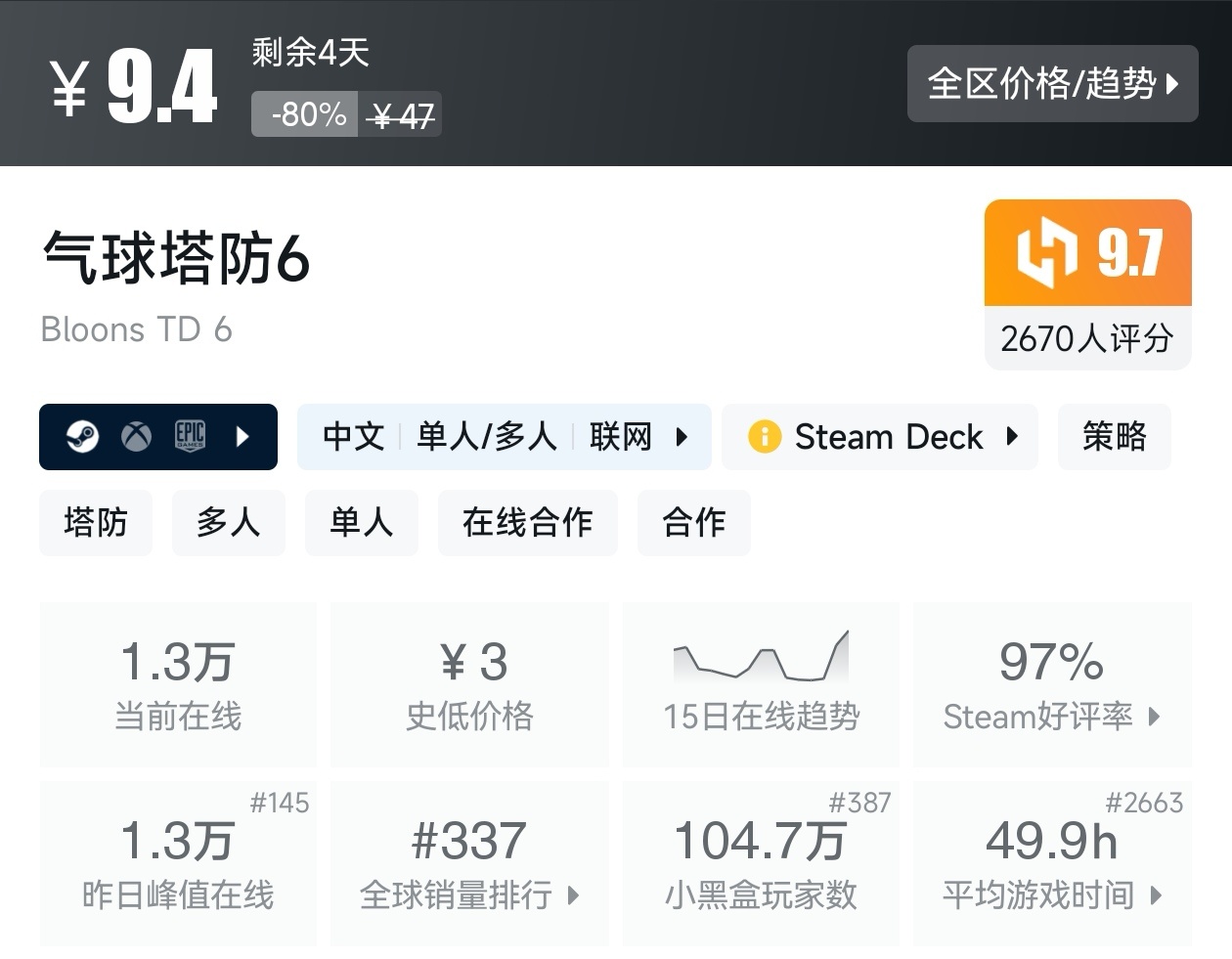This screenshot has width=1232, height=959.
Task: Click the -80% discount badge
Action: [x=304, y=113]
